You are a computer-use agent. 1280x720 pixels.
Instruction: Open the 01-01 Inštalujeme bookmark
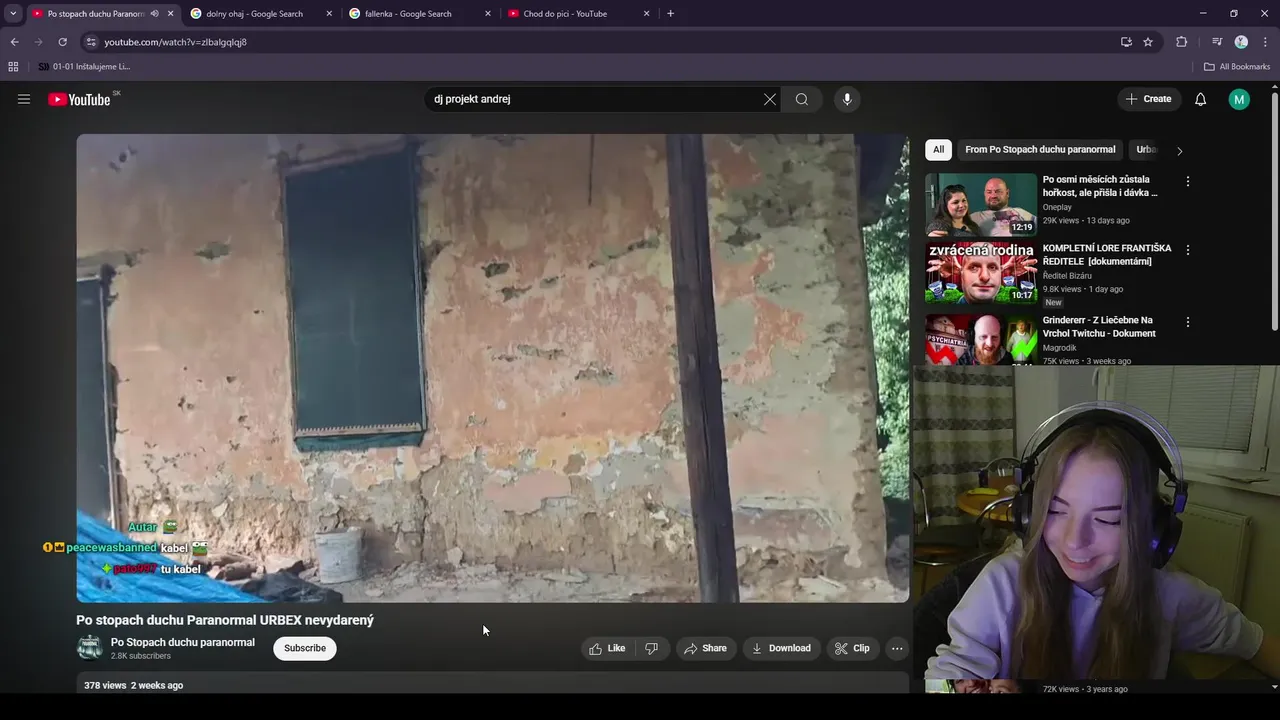[84, 67]
